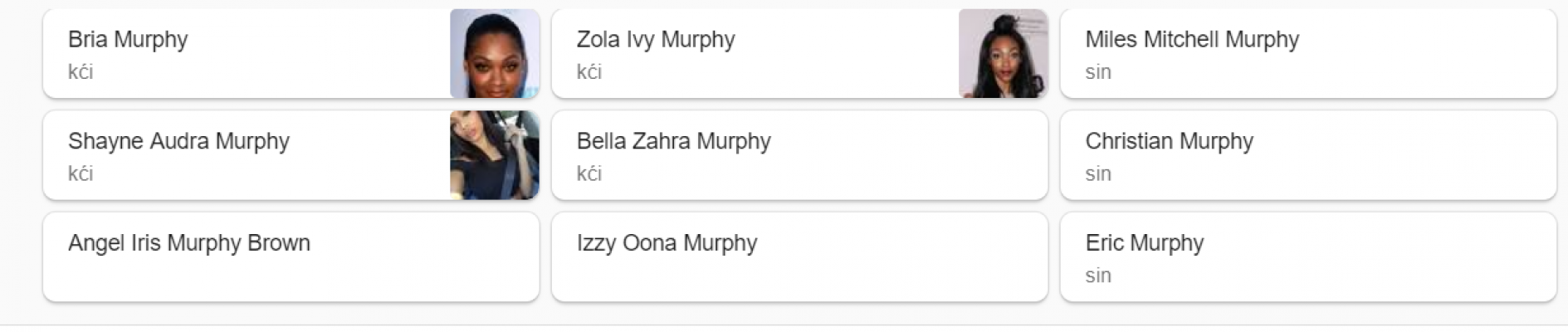Open the Eric Murphy card
The width and height of the screenshot is (1568, 332).
pyautogui.click(x=1307, y=256)
